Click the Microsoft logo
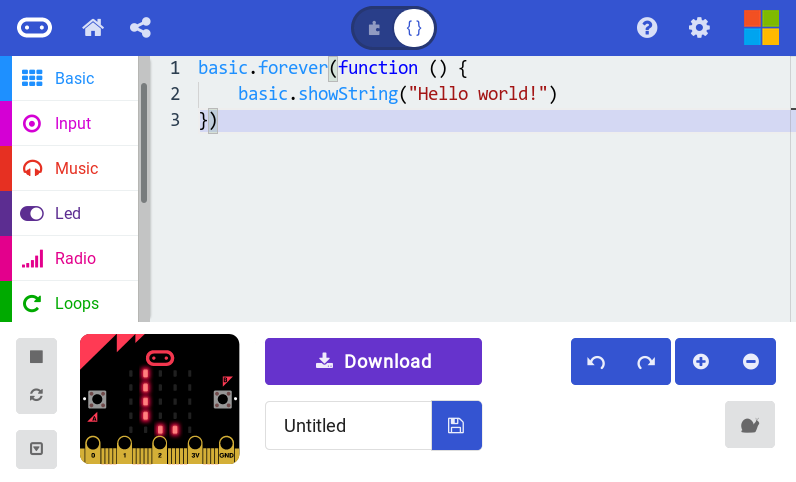Viewport: 796px width, 482px height. pos(761,28)
